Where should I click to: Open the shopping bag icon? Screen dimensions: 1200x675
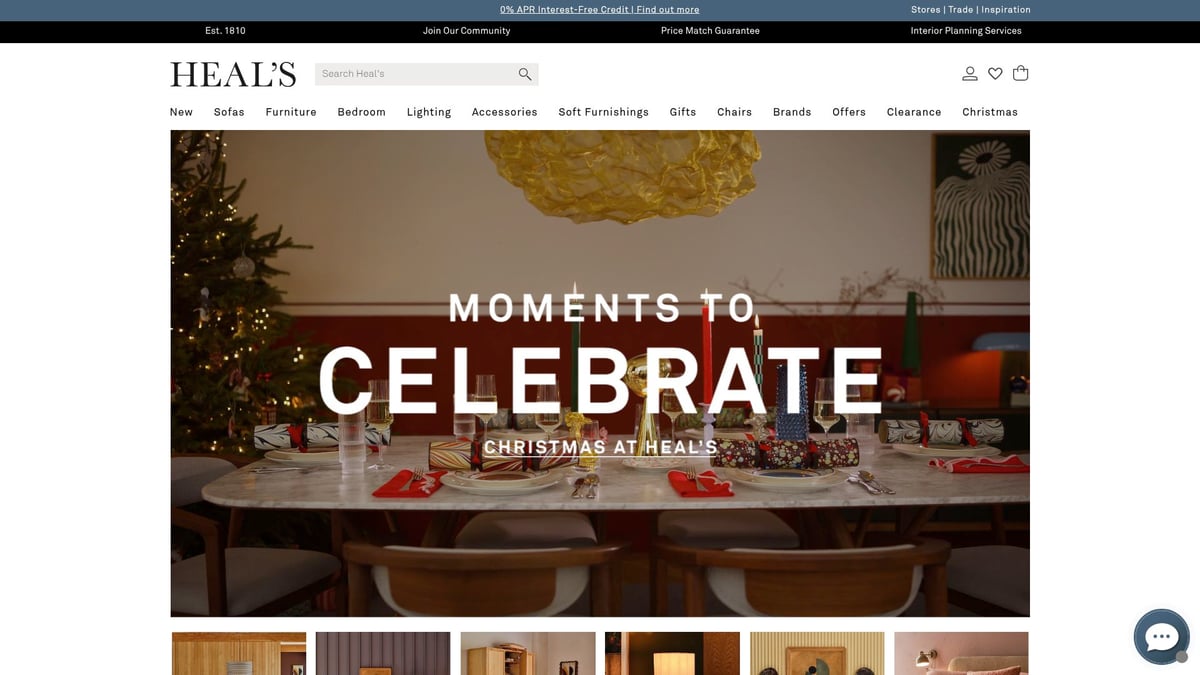click(x=1021, y=73)
